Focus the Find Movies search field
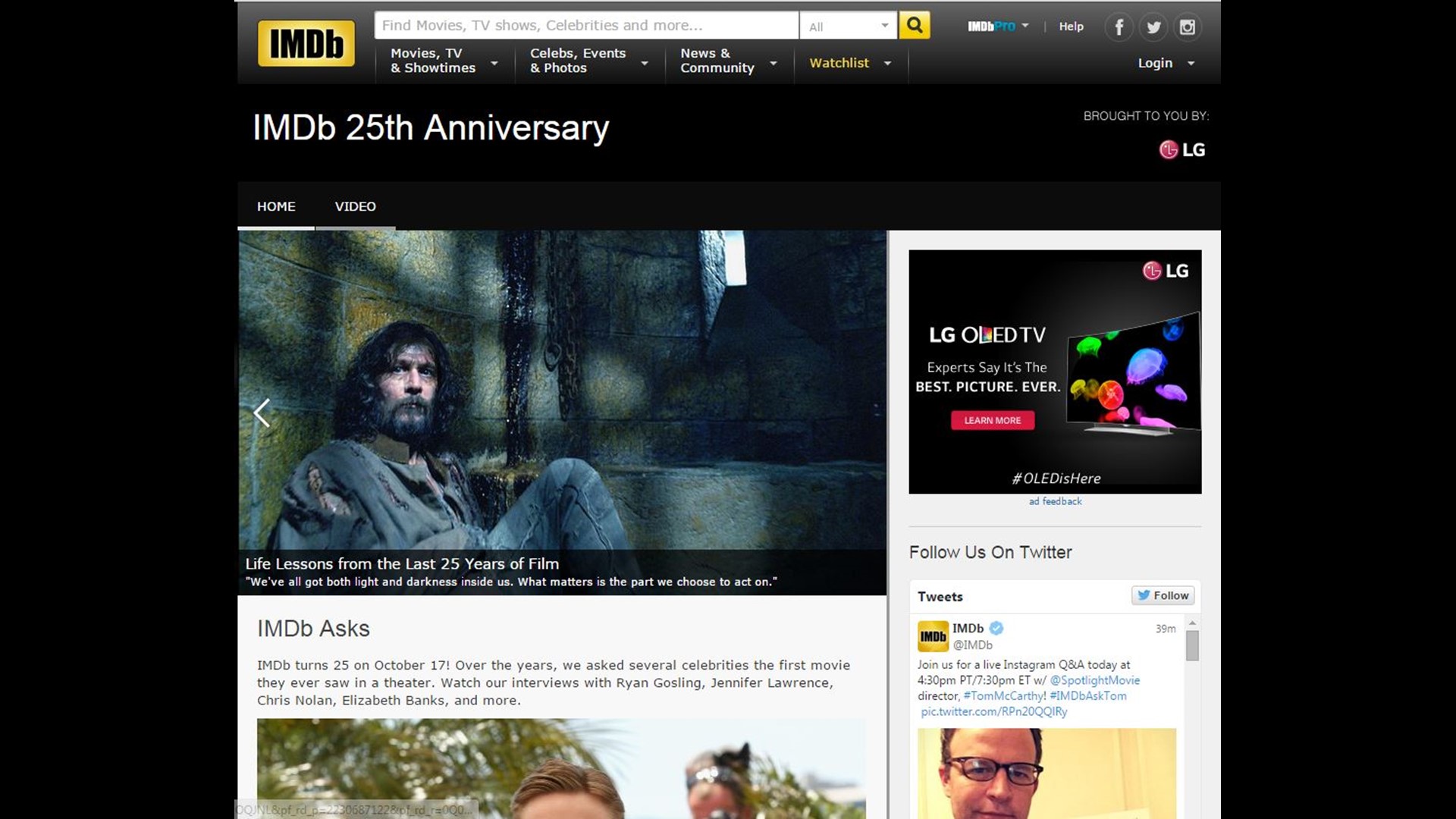Viewport: 1456px width, 819px height. (x=585, y=26)
